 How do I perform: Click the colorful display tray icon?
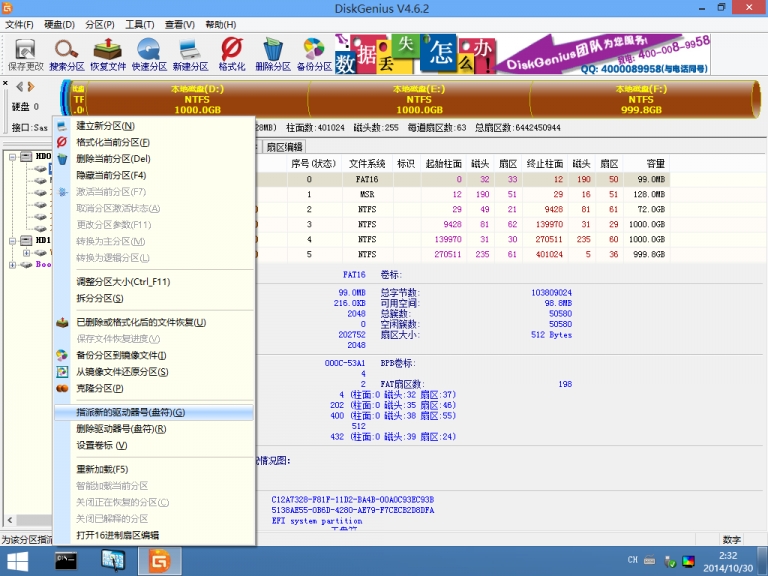688,561
